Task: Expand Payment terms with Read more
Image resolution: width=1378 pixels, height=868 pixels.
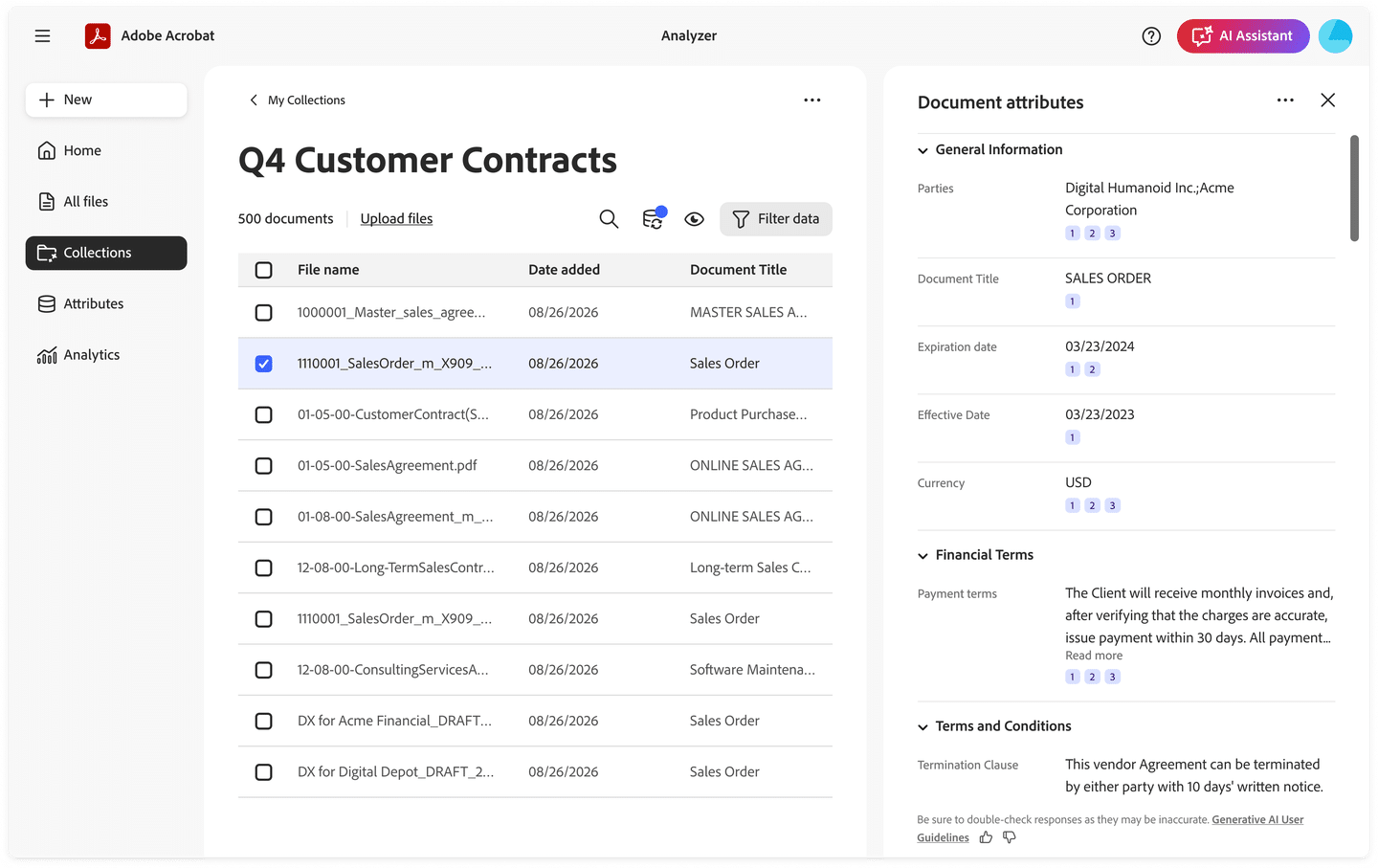Action: point(1094,656)
